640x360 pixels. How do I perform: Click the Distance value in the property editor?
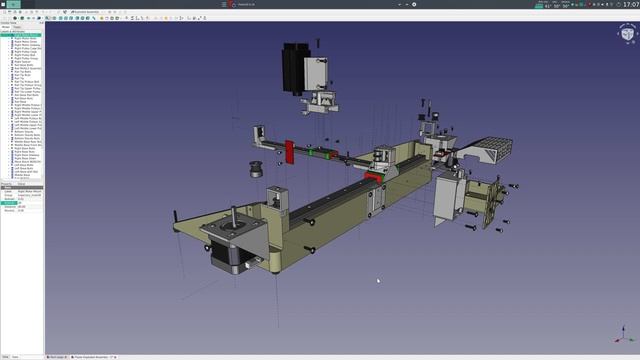[x=29, y=207]
